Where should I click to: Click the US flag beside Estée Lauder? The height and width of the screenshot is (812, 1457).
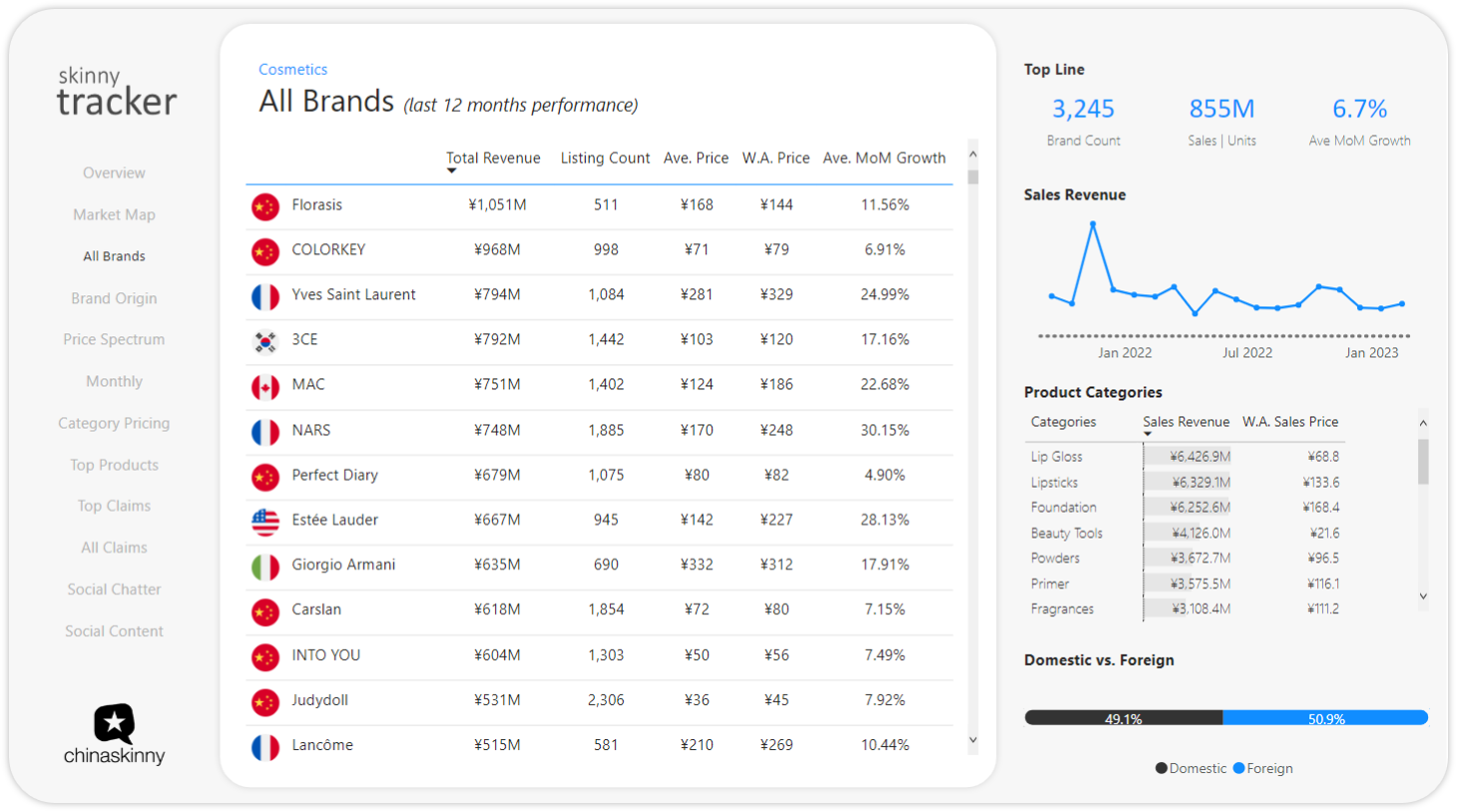pyautogui.click(x=265, y=521)
